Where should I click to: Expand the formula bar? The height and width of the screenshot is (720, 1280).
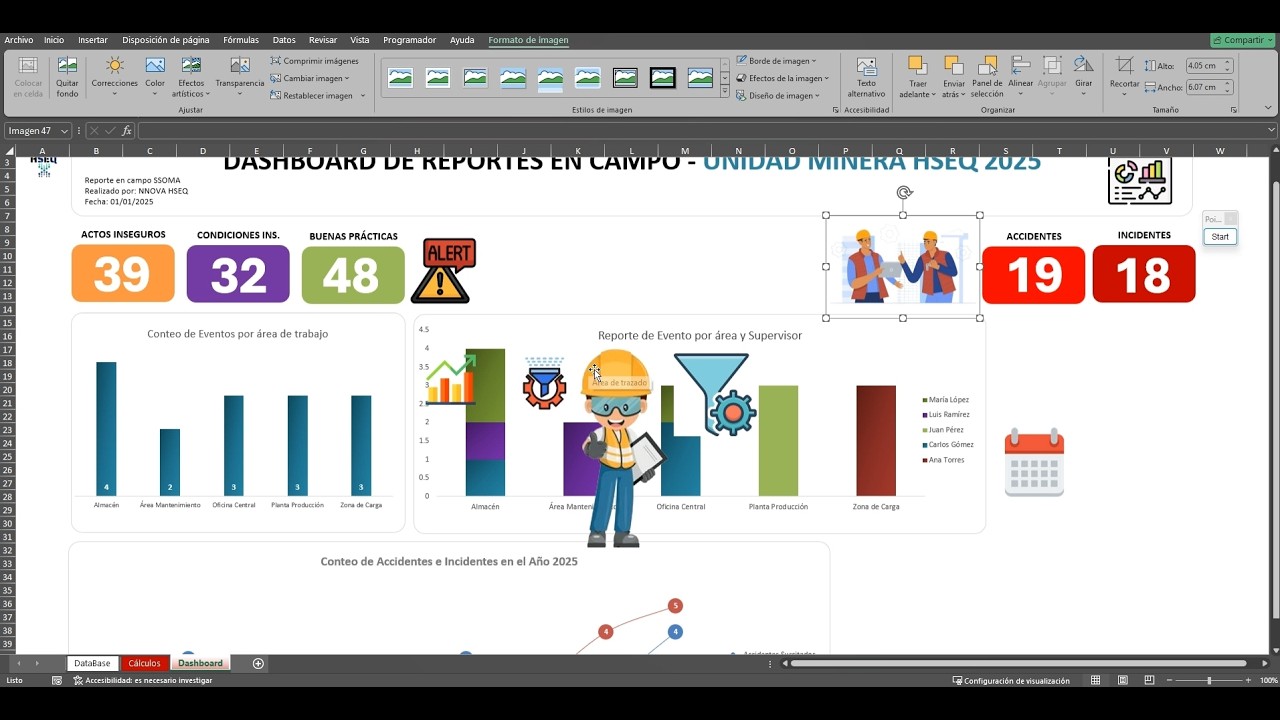pos(1271,131)
